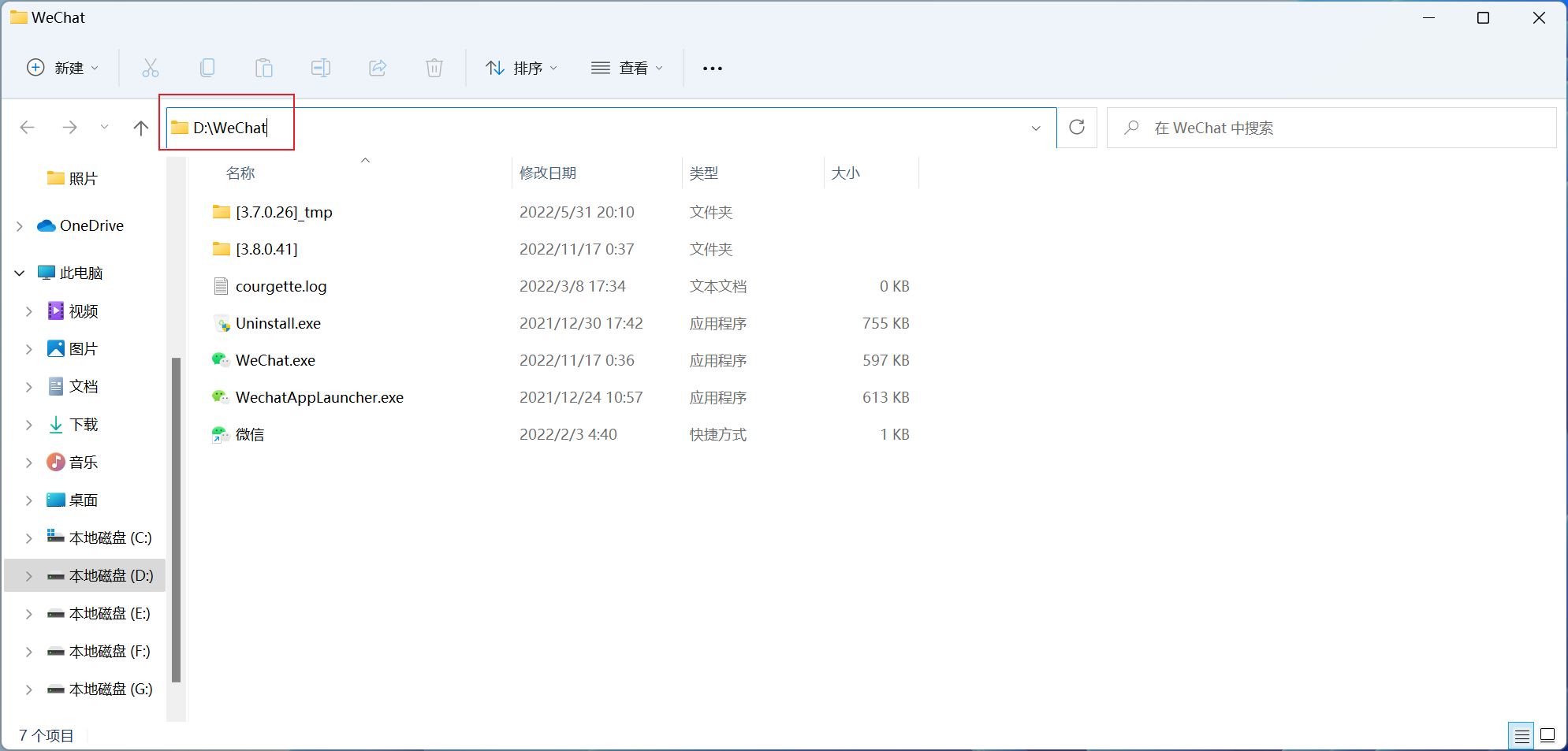
Task: Sort by 修改日期 column header
Action: pos(548,173)
